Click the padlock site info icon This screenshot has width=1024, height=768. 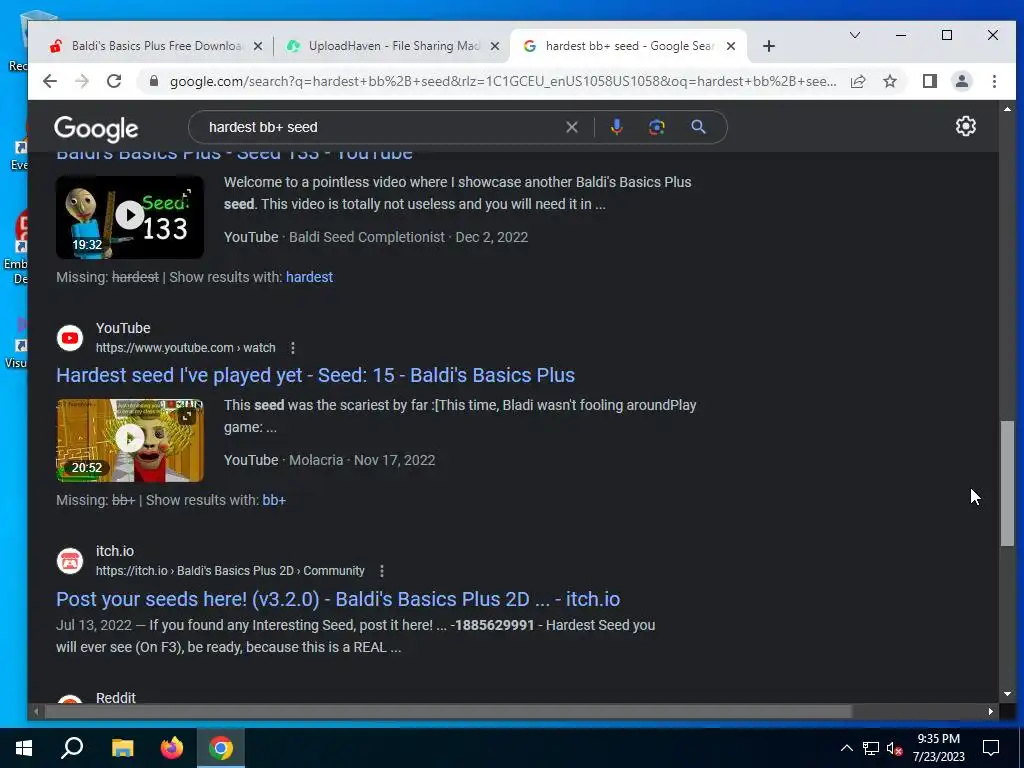(154, 81)
